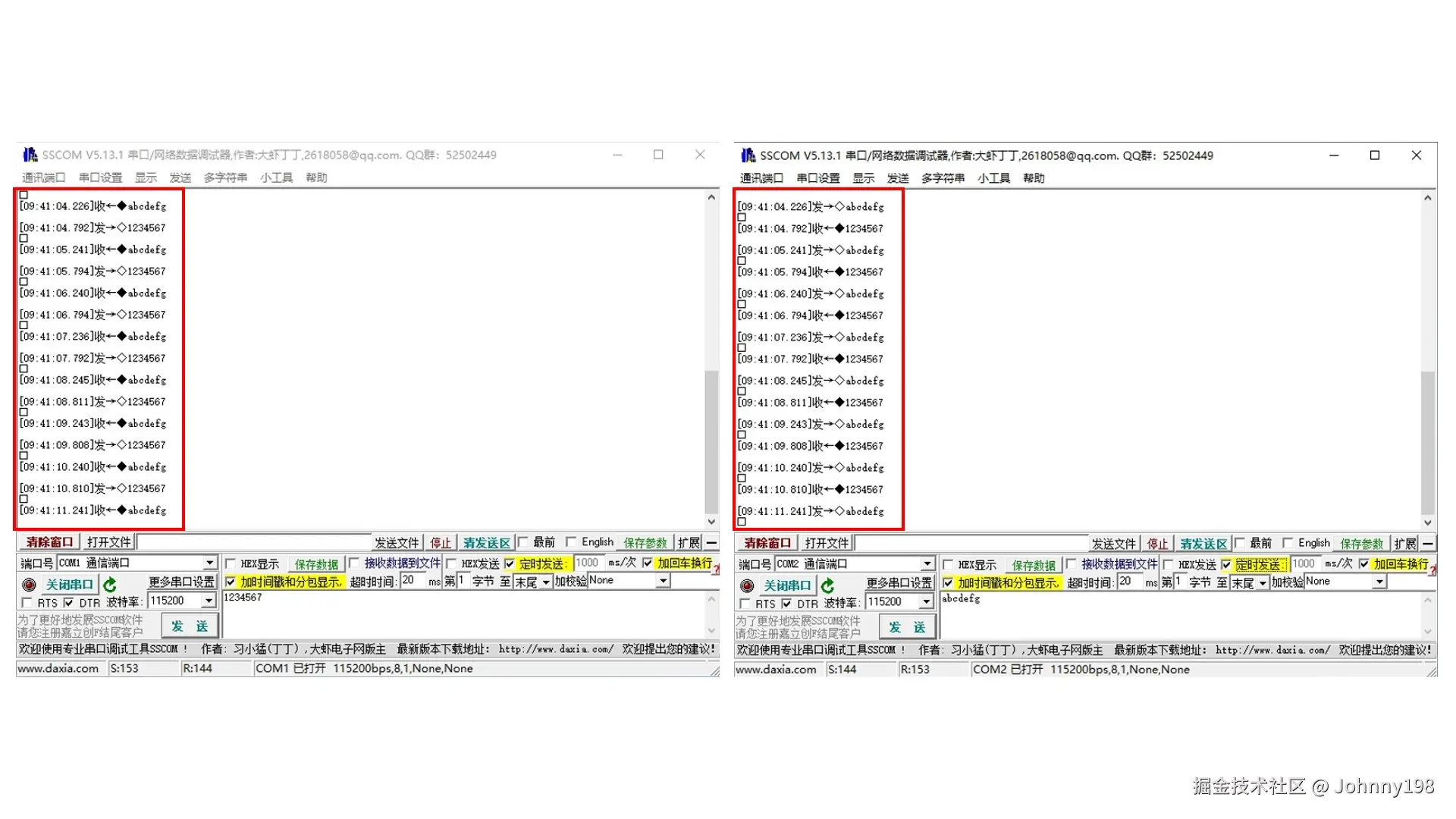This screenshot has height=819, width=1456.
Task: Click 发送 button in COM2 window
Action: coord(908,627)
